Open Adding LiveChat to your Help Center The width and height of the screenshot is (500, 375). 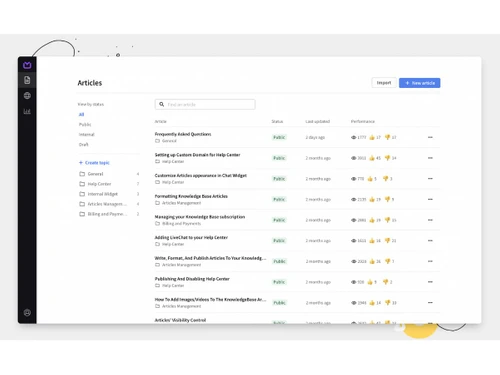(191, 237)
